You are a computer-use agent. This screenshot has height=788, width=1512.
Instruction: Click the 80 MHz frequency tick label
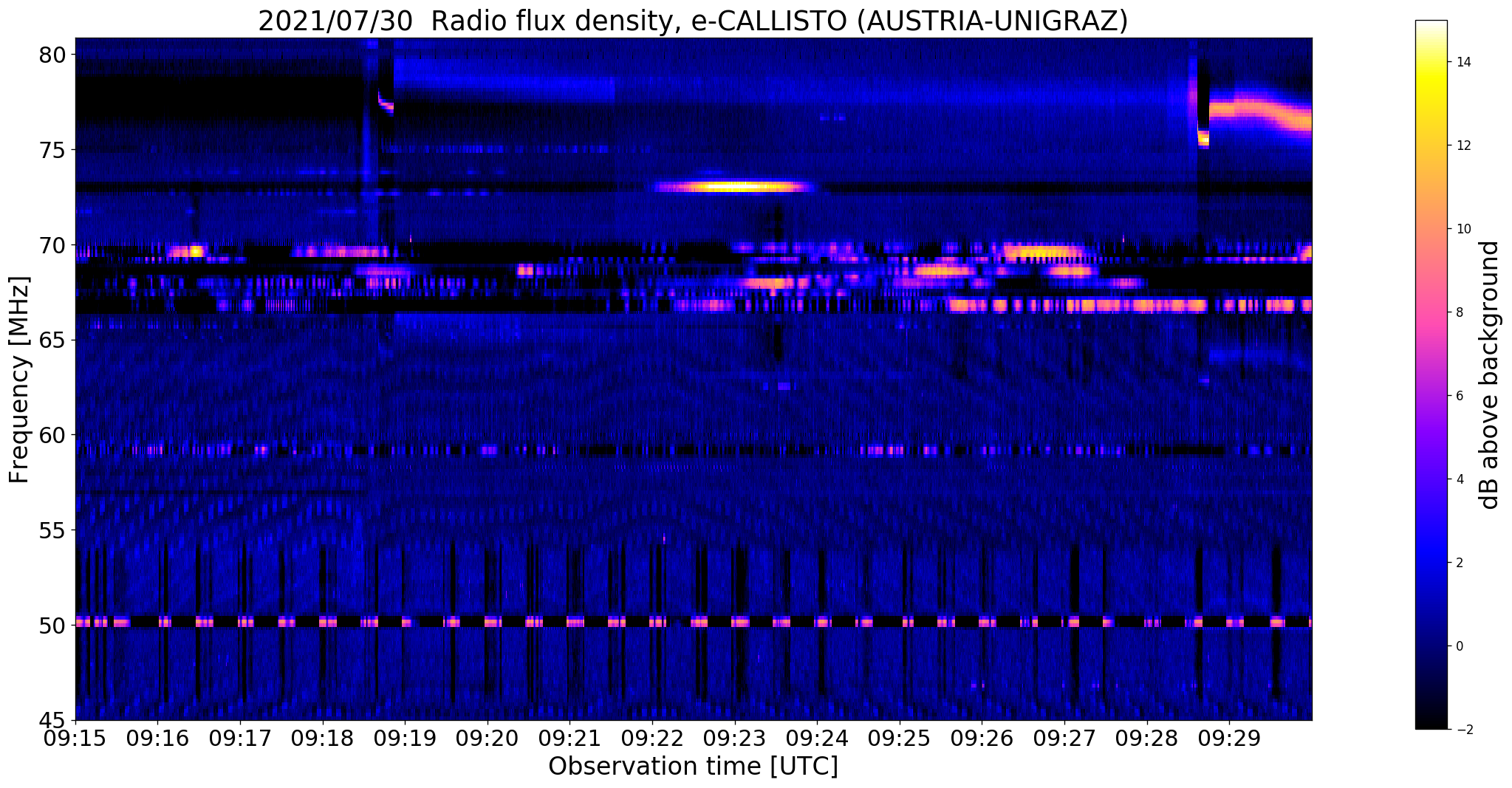pos(52,55)
